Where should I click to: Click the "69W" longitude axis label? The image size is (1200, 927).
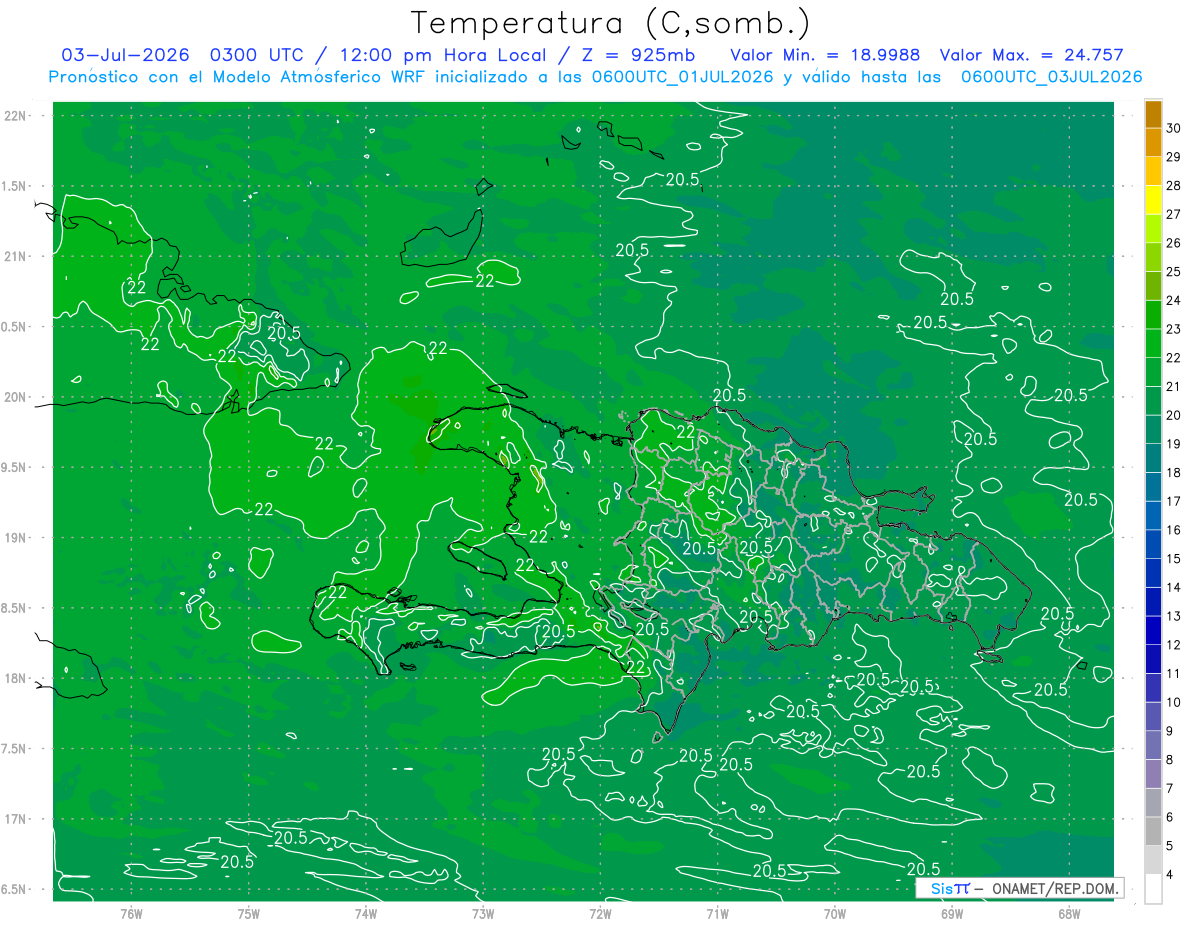952,914
